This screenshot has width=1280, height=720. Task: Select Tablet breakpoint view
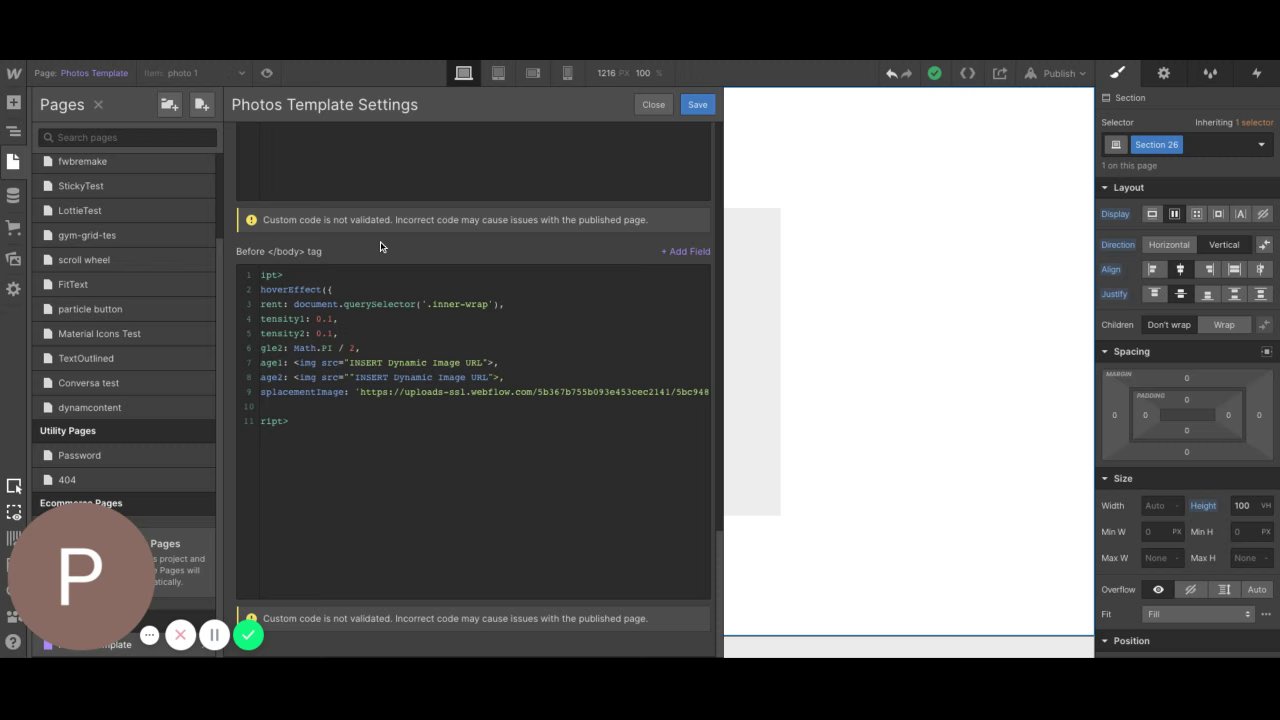pos(498,73)
